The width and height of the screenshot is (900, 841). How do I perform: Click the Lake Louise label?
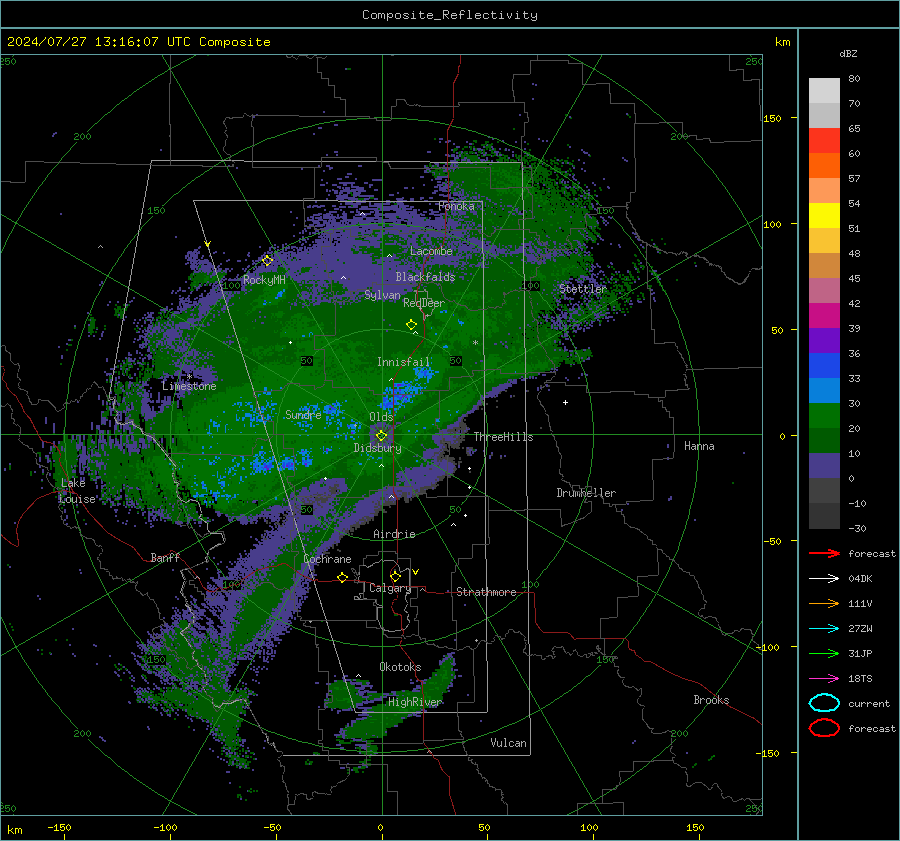[x=77, y=491]
